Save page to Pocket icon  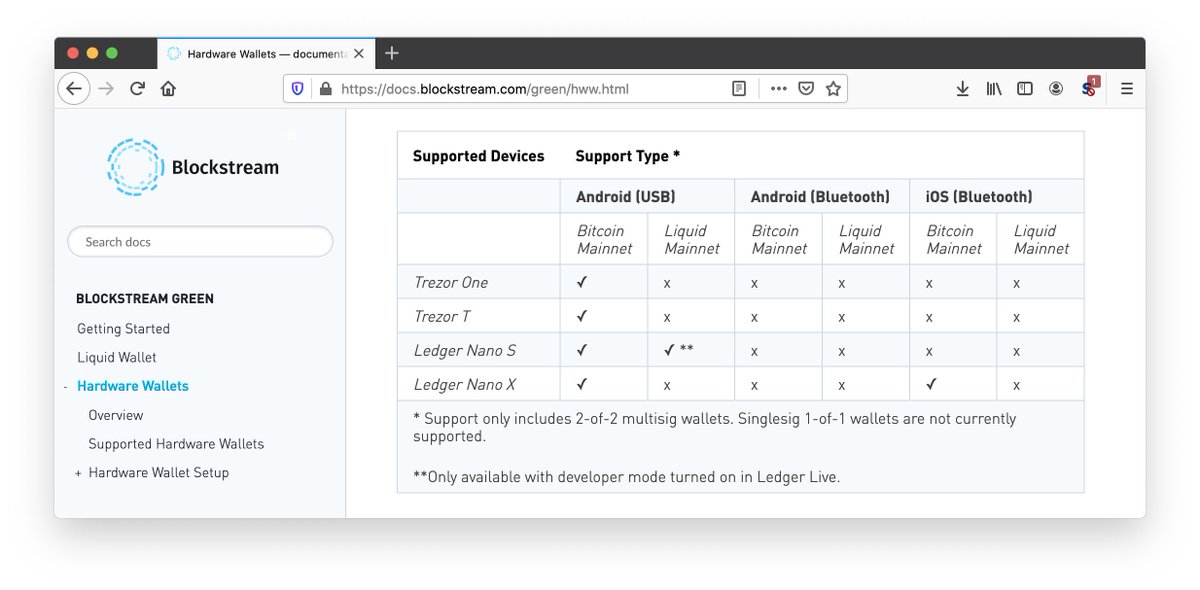(x=806, y=89)
